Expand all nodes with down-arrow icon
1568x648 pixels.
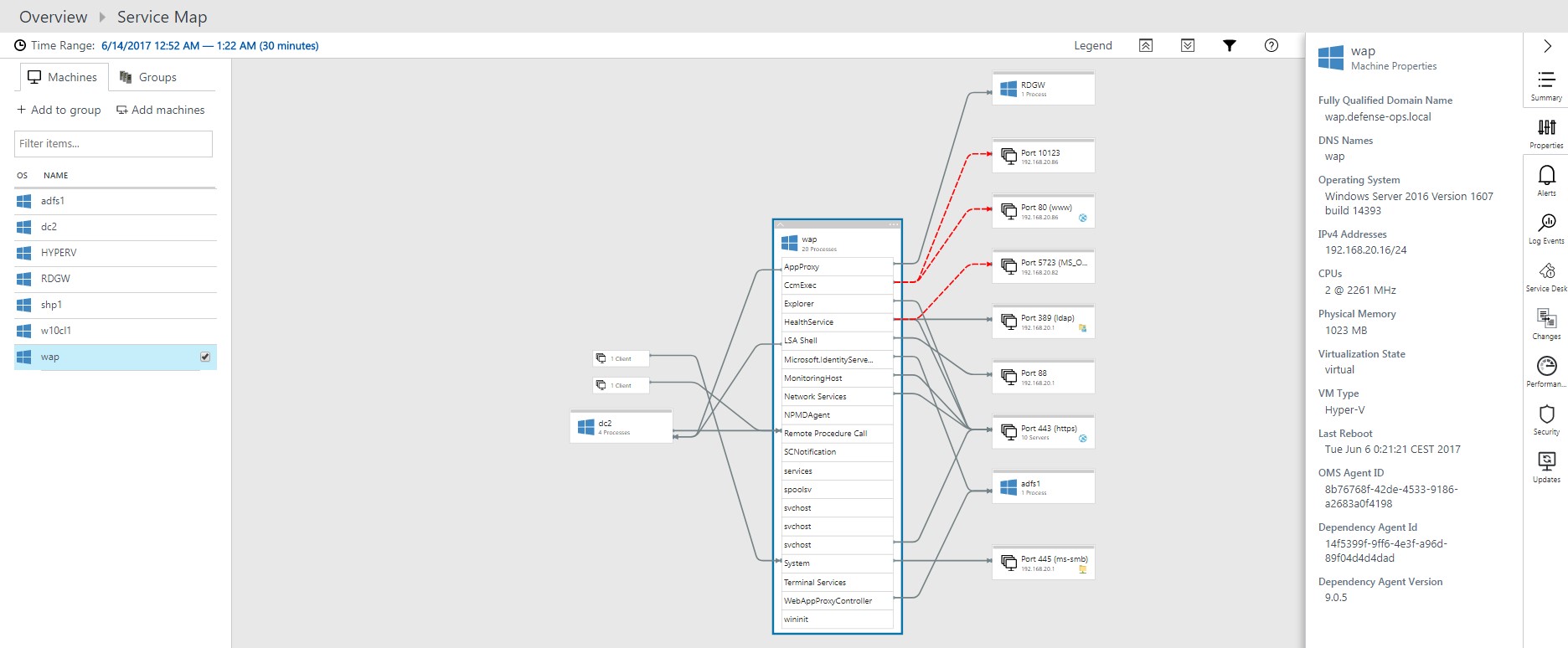[x=1187, y=45]
